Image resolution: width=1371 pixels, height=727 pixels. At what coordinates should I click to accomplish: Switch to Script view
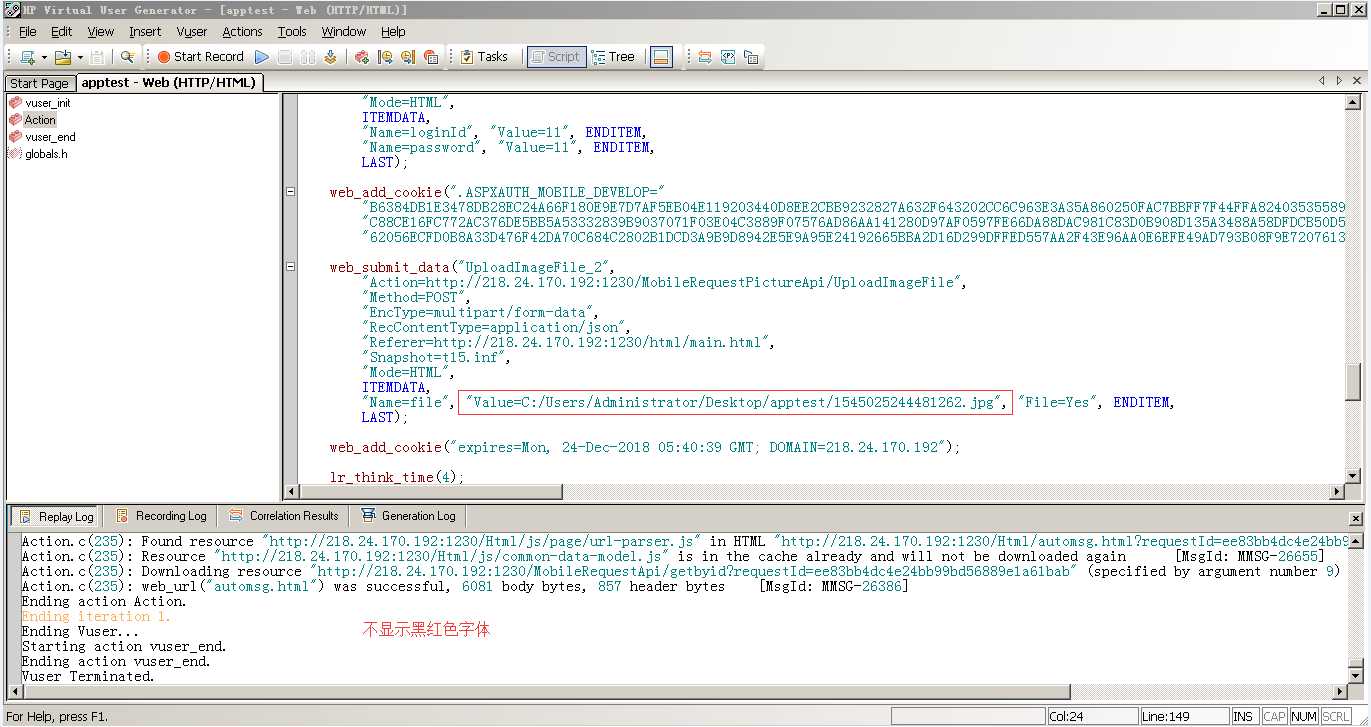555,57
